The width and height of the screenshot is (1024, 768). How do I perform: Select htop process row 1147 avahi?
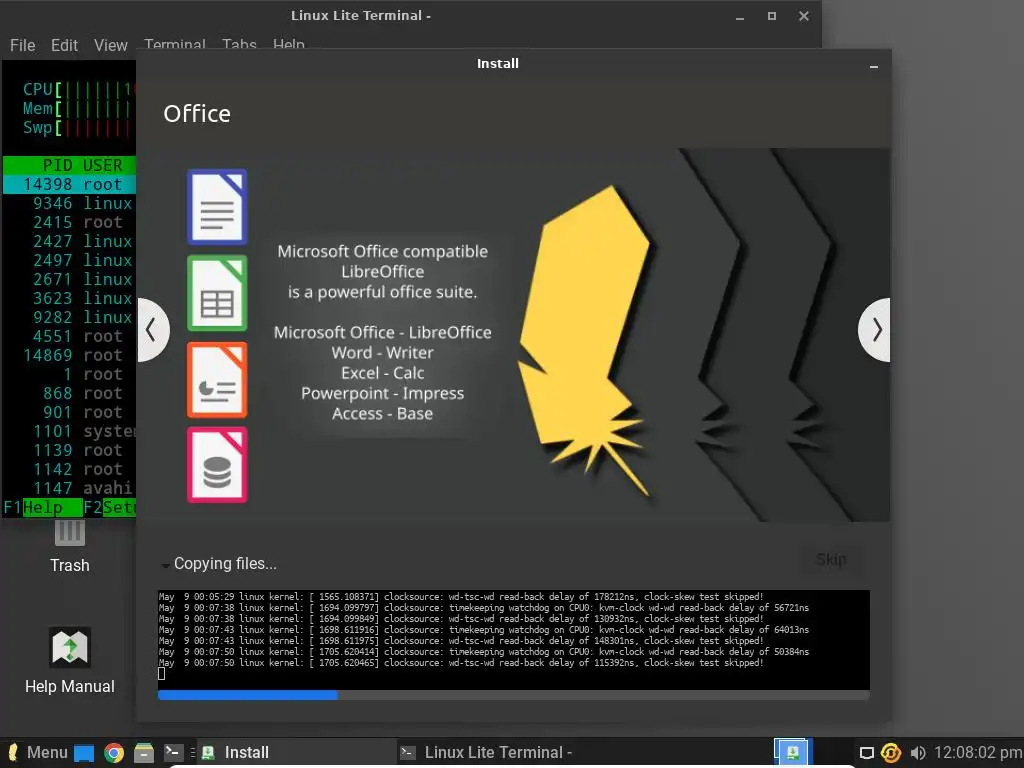click(69, 488)
